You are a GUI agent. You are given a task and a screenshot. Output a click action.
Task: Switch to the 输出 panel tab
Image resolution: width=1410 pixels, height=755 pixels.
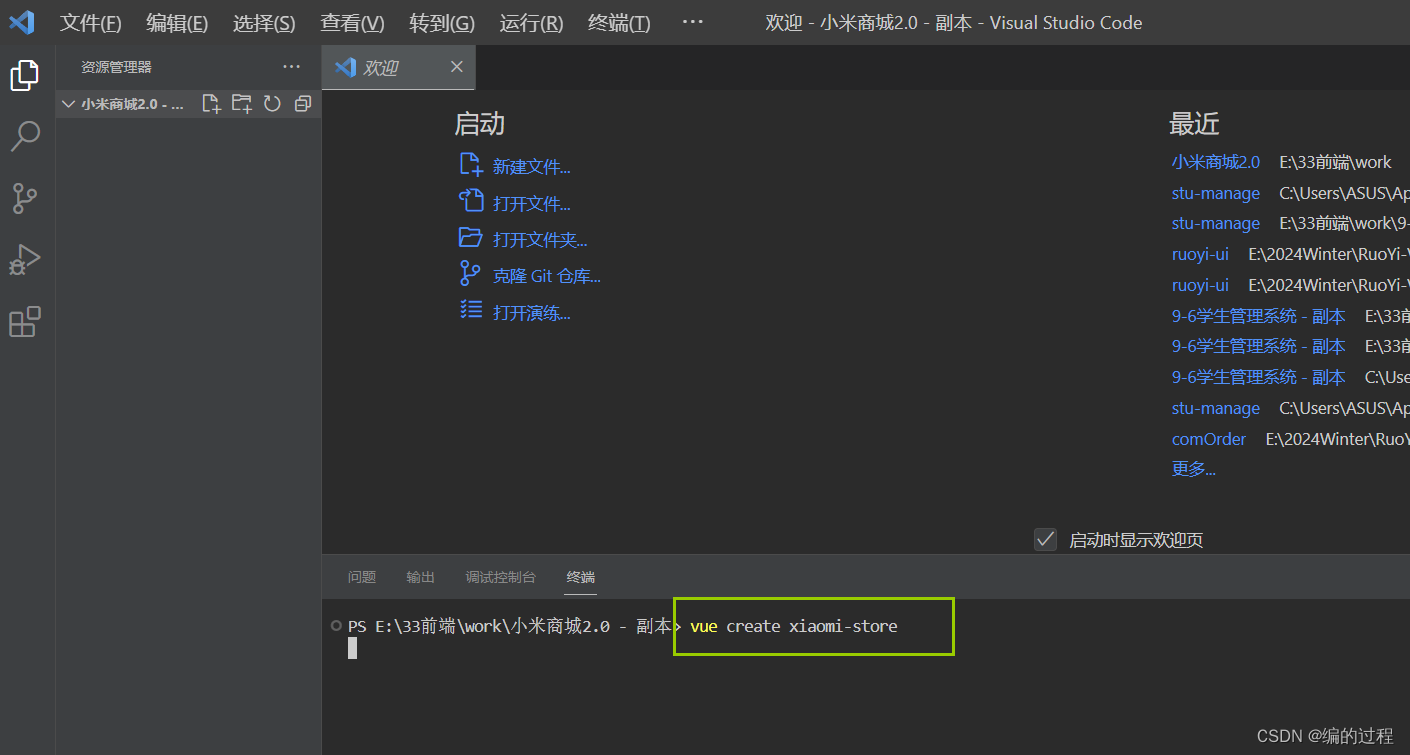click(421, 577)
